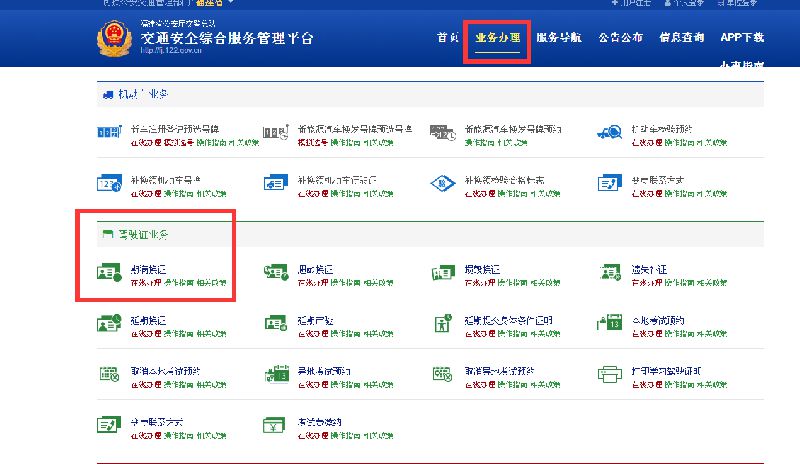Open the 新车注册登记预选号牌 title link
The image size is (800, 464).
coord(175,129)
